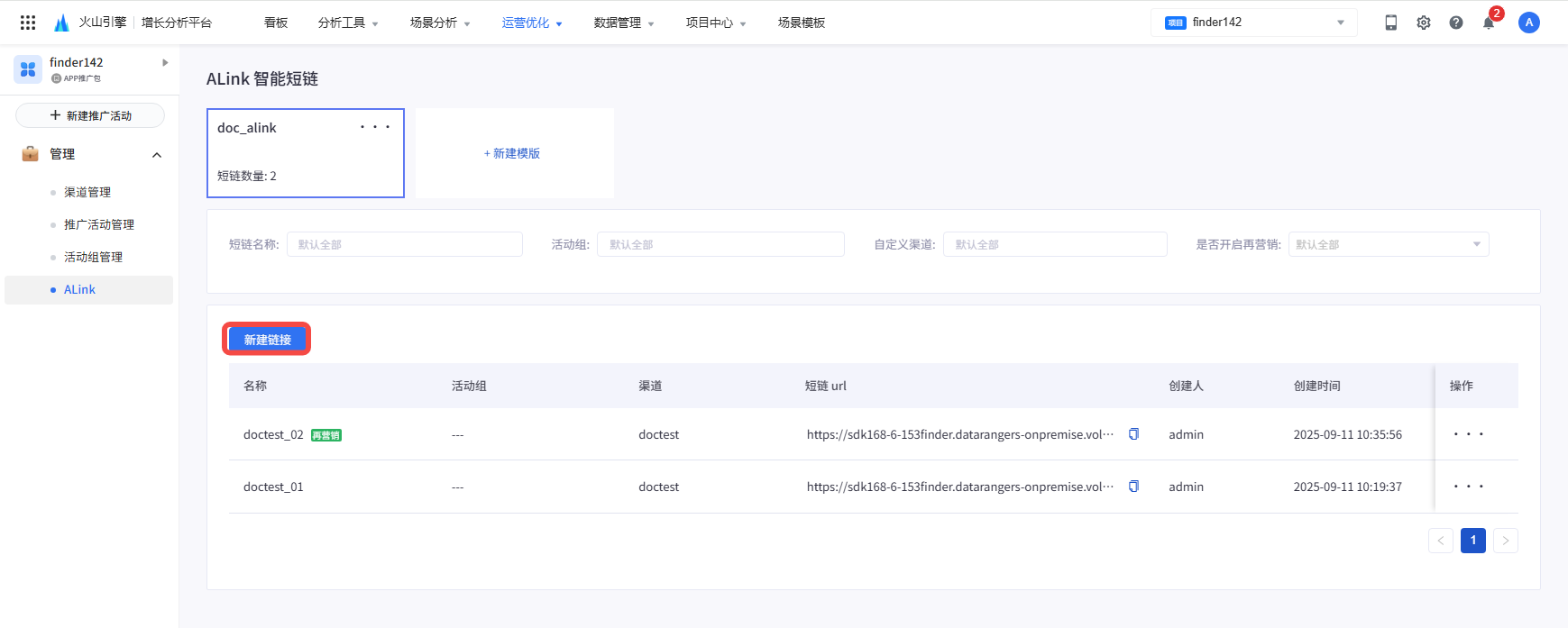
Task: Open settings gear icon in top bar
Action: 1423,23
